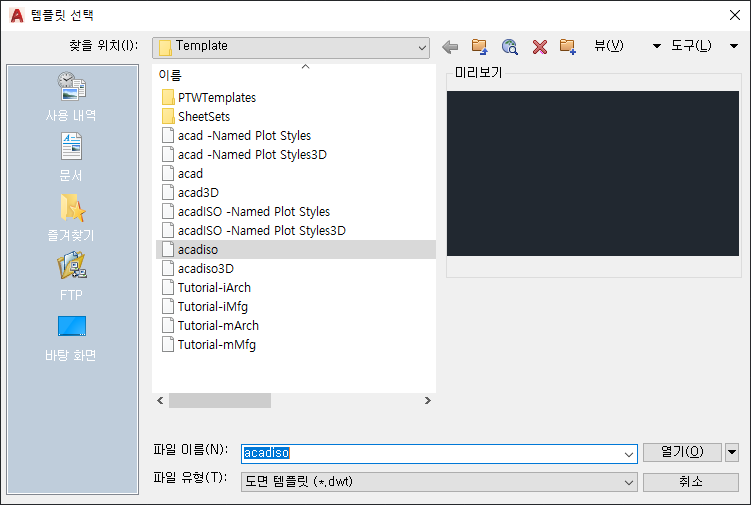Delete the selected file with the red X
The height and width of the screenshot is (505, 751).
point(539,47)
